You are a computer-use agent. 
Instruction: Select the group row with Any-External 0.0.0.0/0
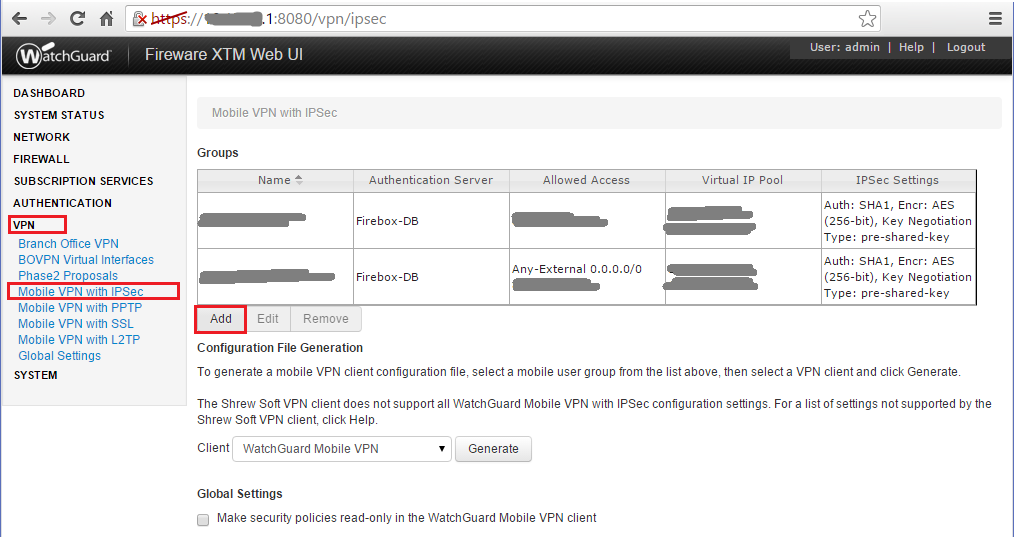587,277
